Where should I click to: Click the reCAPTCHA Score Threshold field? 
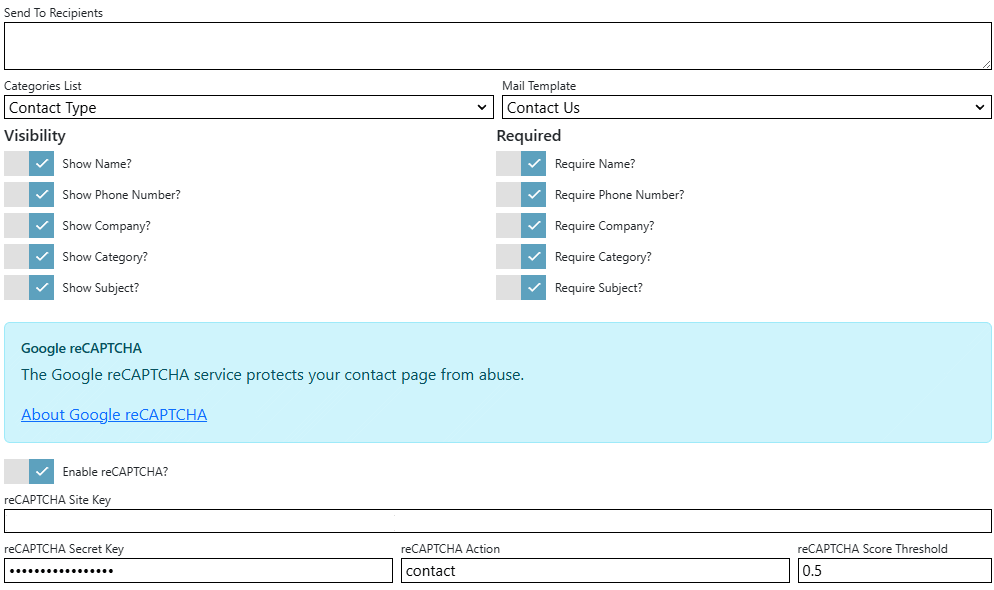coord(894,571)
